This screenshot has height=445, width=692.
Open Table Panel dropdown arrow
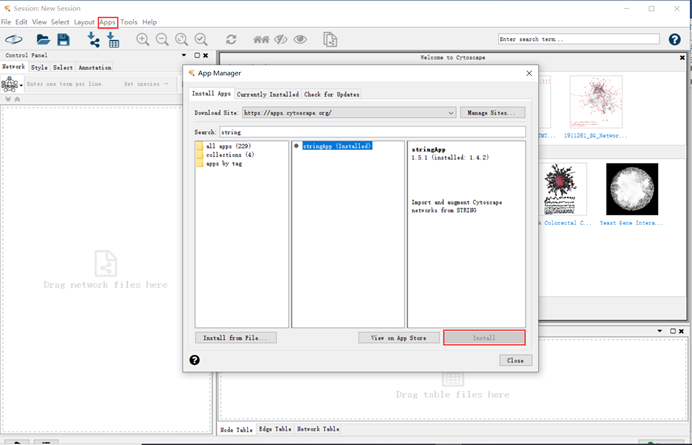tap(660, 331)
